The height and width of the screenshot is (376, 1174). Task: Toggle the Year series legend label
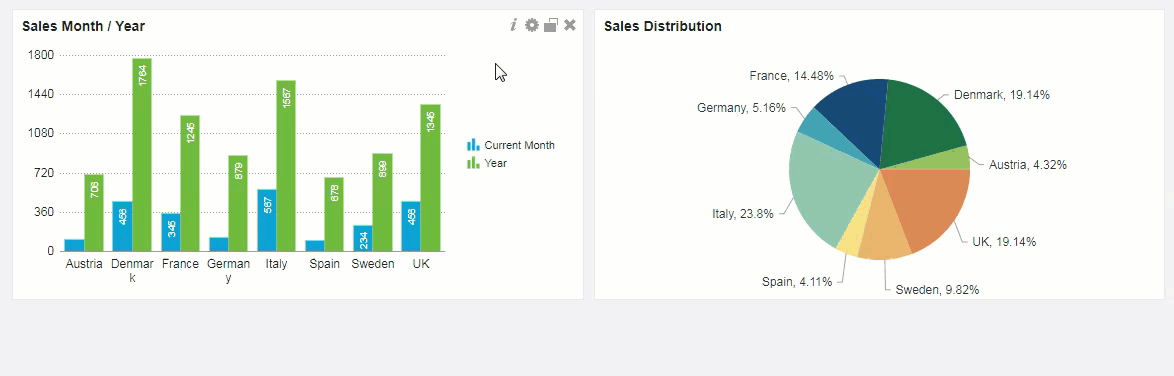[x=496, y=163]
